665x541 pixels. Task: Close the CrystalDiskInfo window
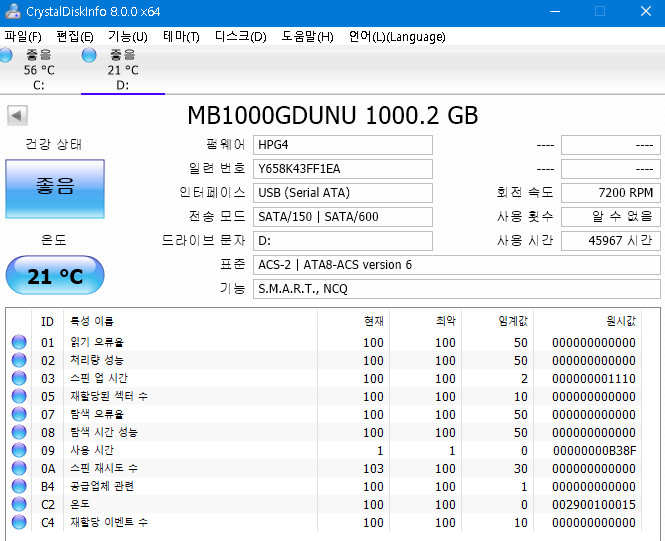click(x=645, y=11)
